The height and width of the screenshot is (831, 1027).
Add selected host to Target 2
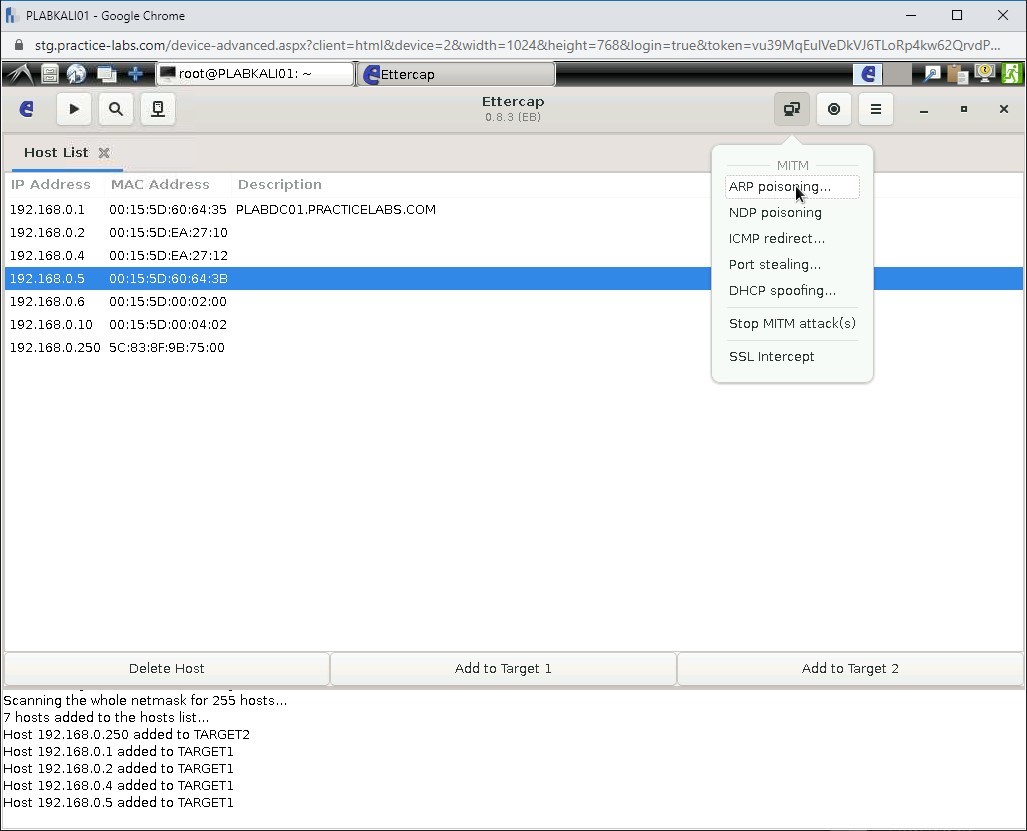(x=850, y=668)
